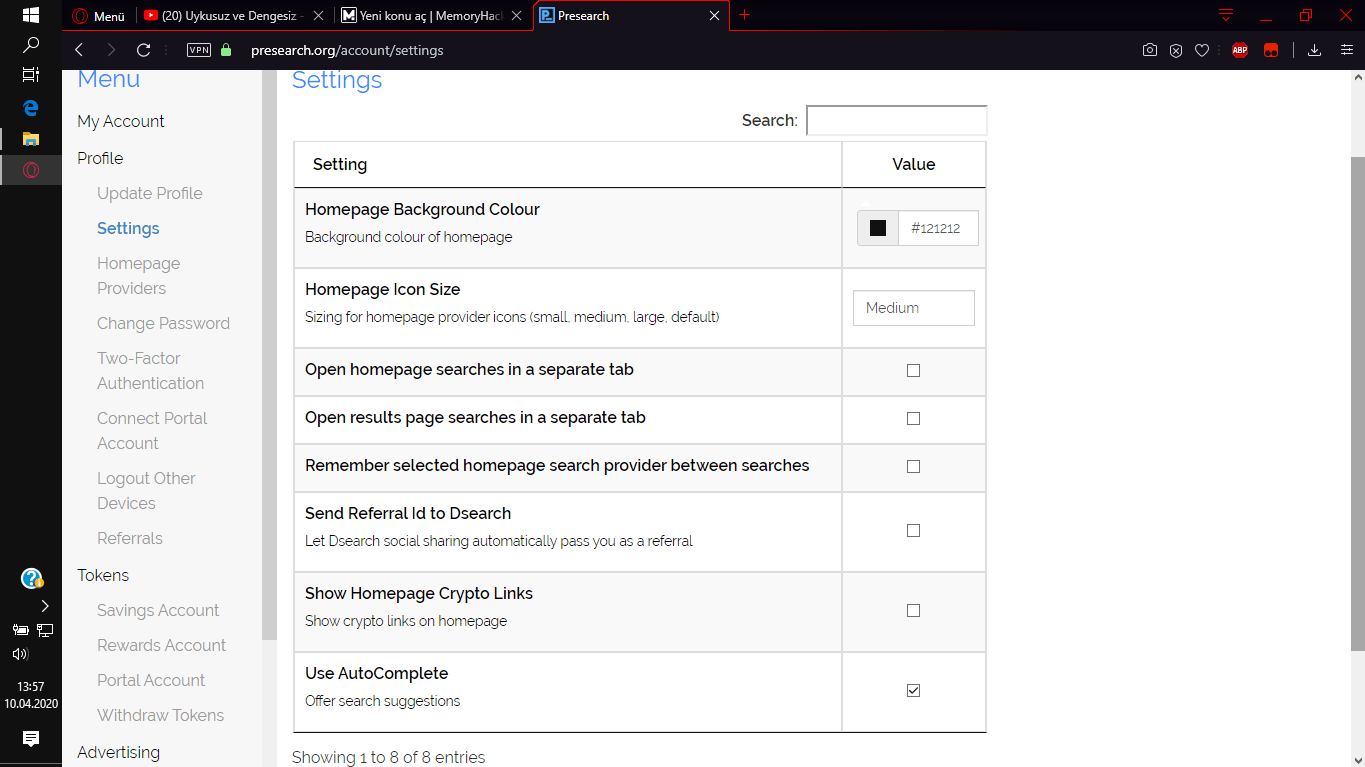Image resolution: width=1365 pixels, height=767 pixels.
Task: Bookmark page with the heart icon
Action: [1202, 50]
